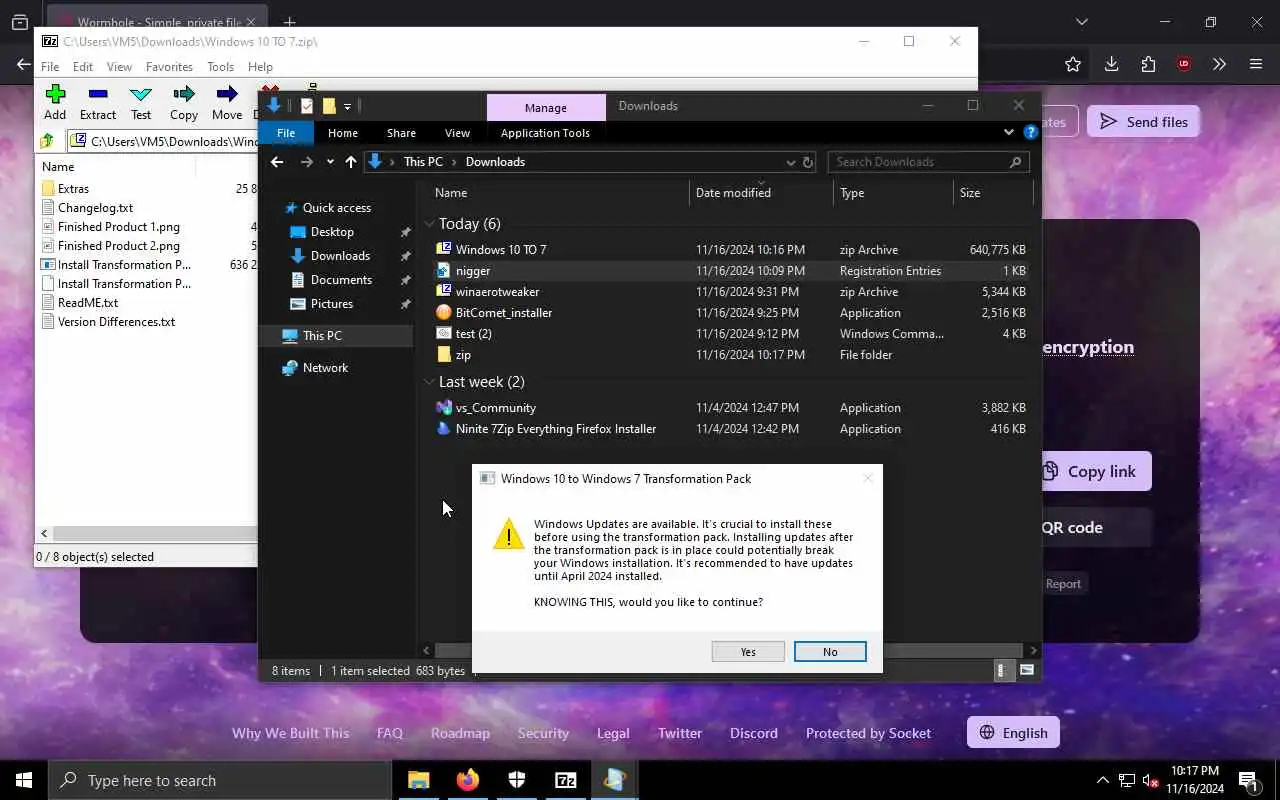Select This PC in navigation pane
Image resolution: width=1280 pixels, height=800 pixels.
(x=322, y=336)
